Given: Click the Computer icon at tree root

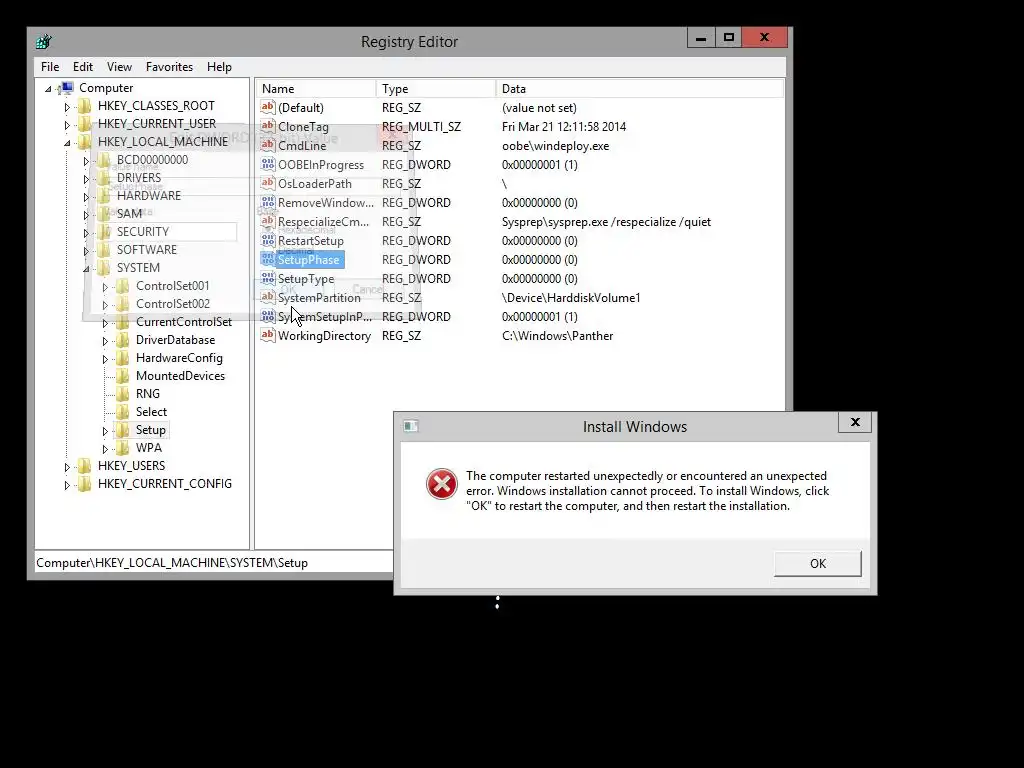Looking at the screenshot, I should tap(66, 88).
